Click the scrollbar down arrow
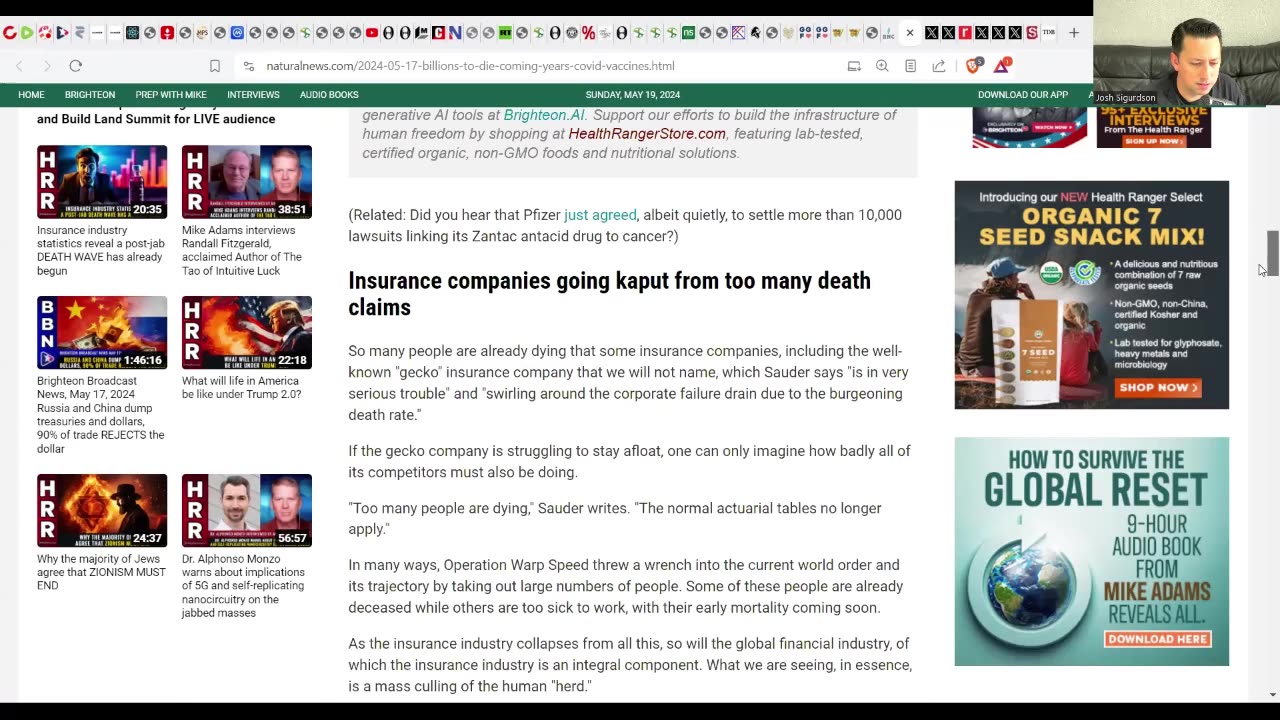Screen dimensions: 1280x720 (1273, 694)
